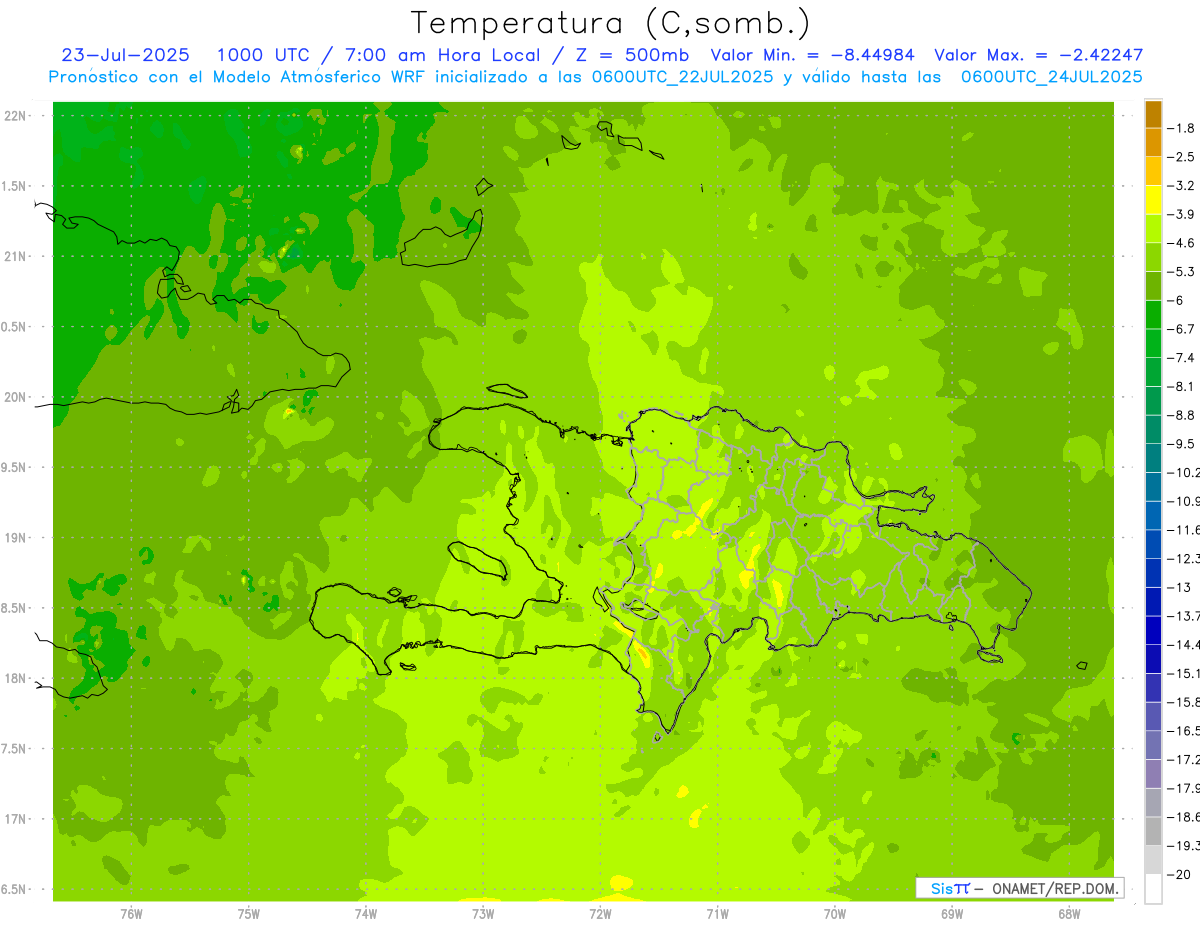Click the white swatch below -20

[1153, 889]
